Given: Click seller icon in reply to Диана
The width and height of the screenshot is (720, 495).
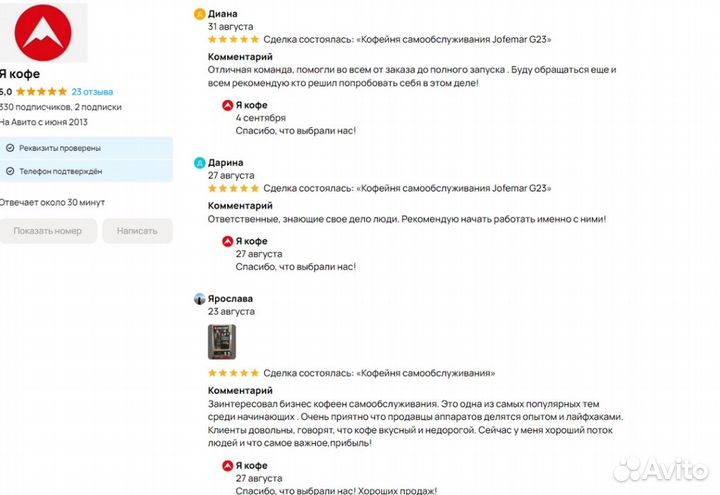Looking at the screenshot, I should (228, 105).
